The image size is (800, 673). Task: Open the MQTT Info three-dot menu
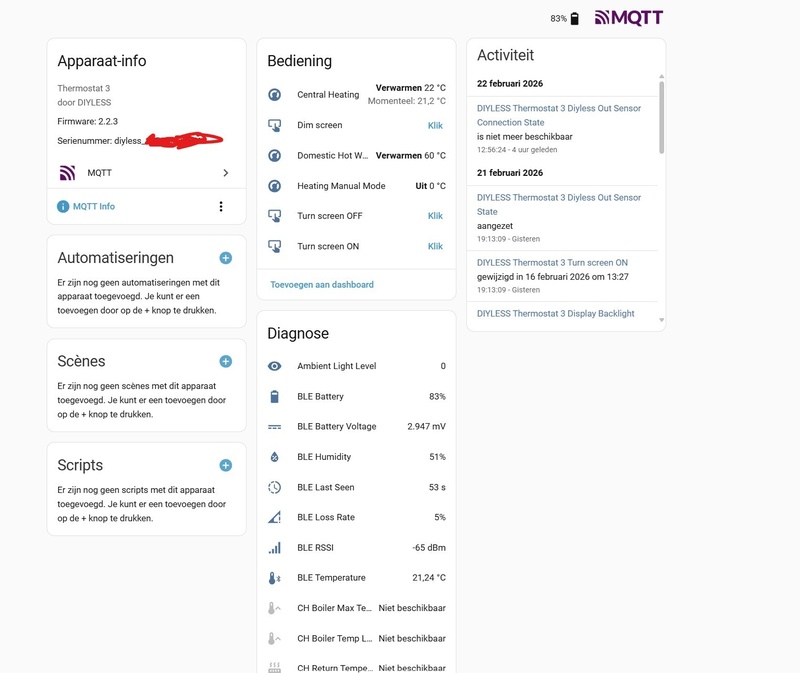click(x=221, y=207)
